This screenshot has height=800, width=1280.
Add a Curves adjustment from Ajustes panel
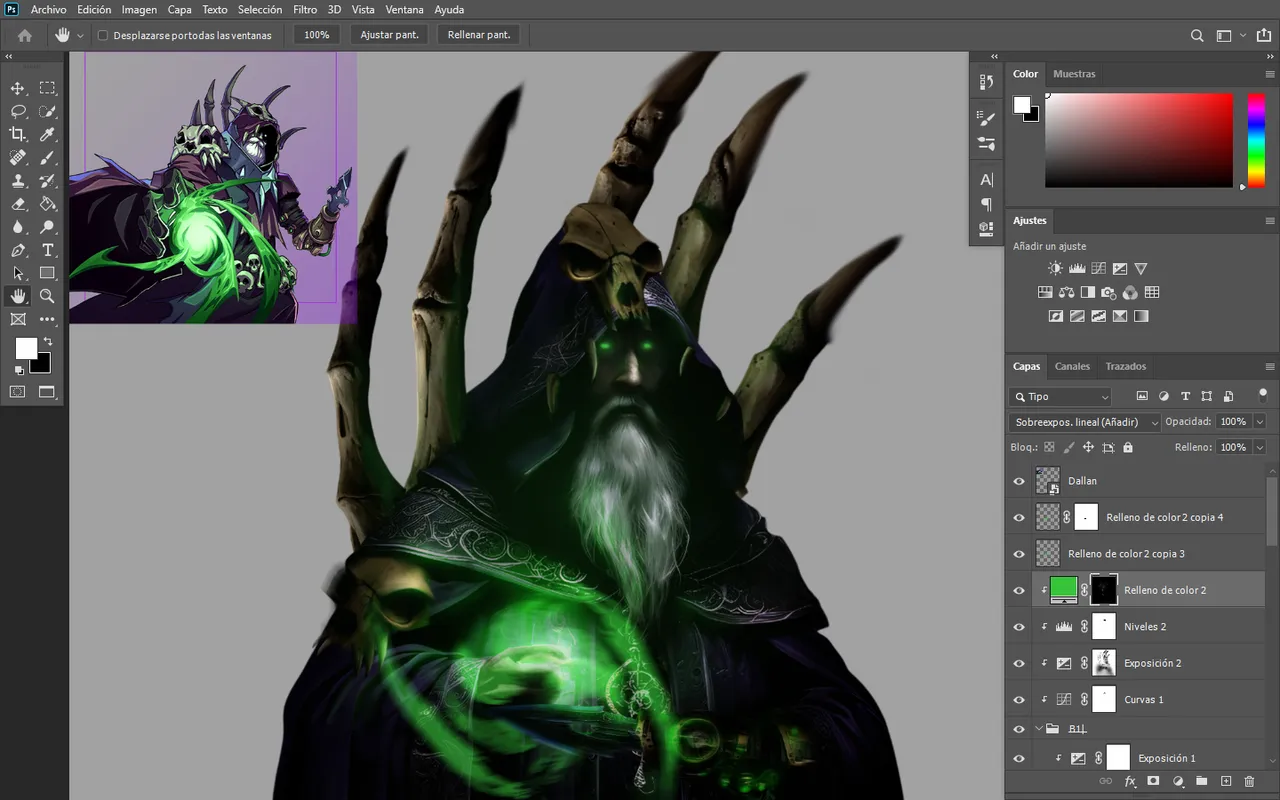coord(1098,268)
